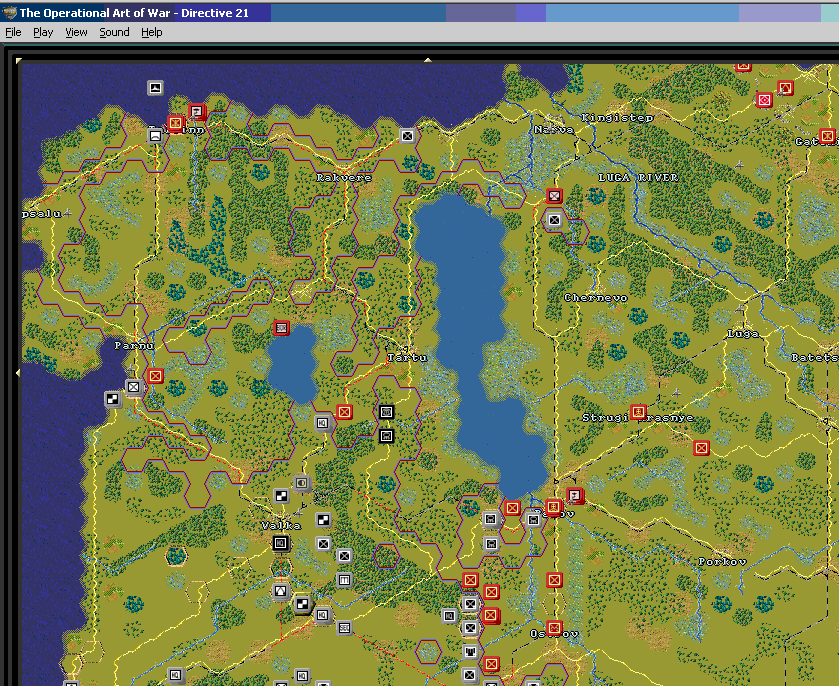Open the Help menu
This screenshot has height=686, width=839.
click(x=151, y=32)
